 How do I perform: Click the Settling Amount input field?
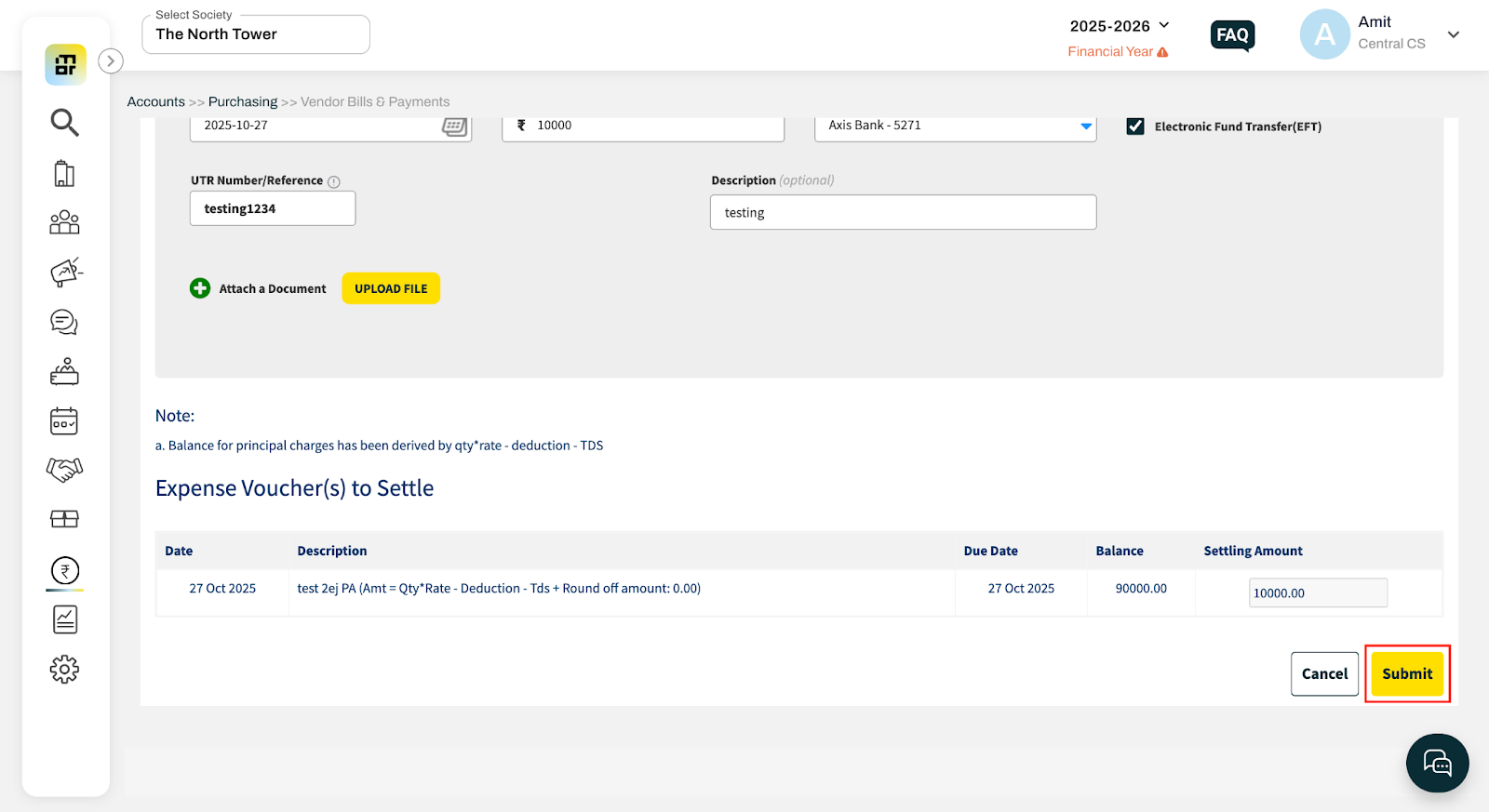pos(1317,592)
